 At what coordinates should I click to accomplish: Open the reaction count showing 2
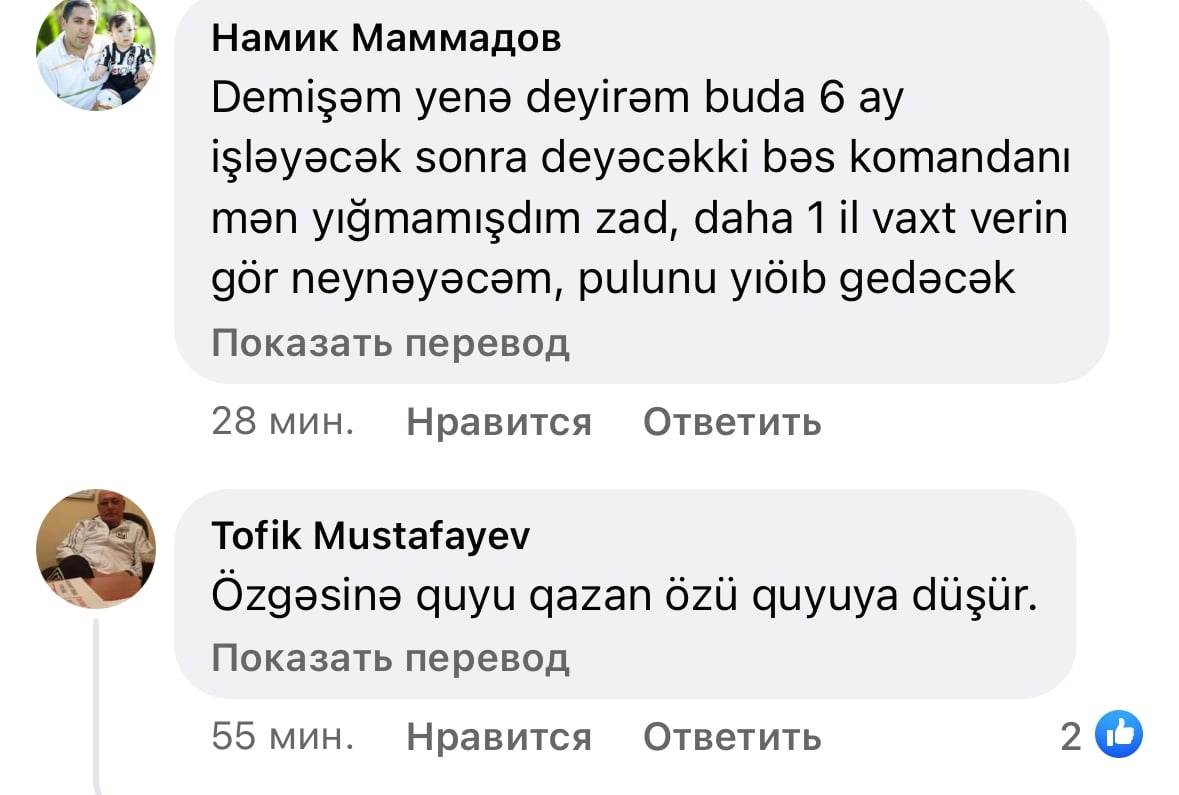[x=1071, y=737]
